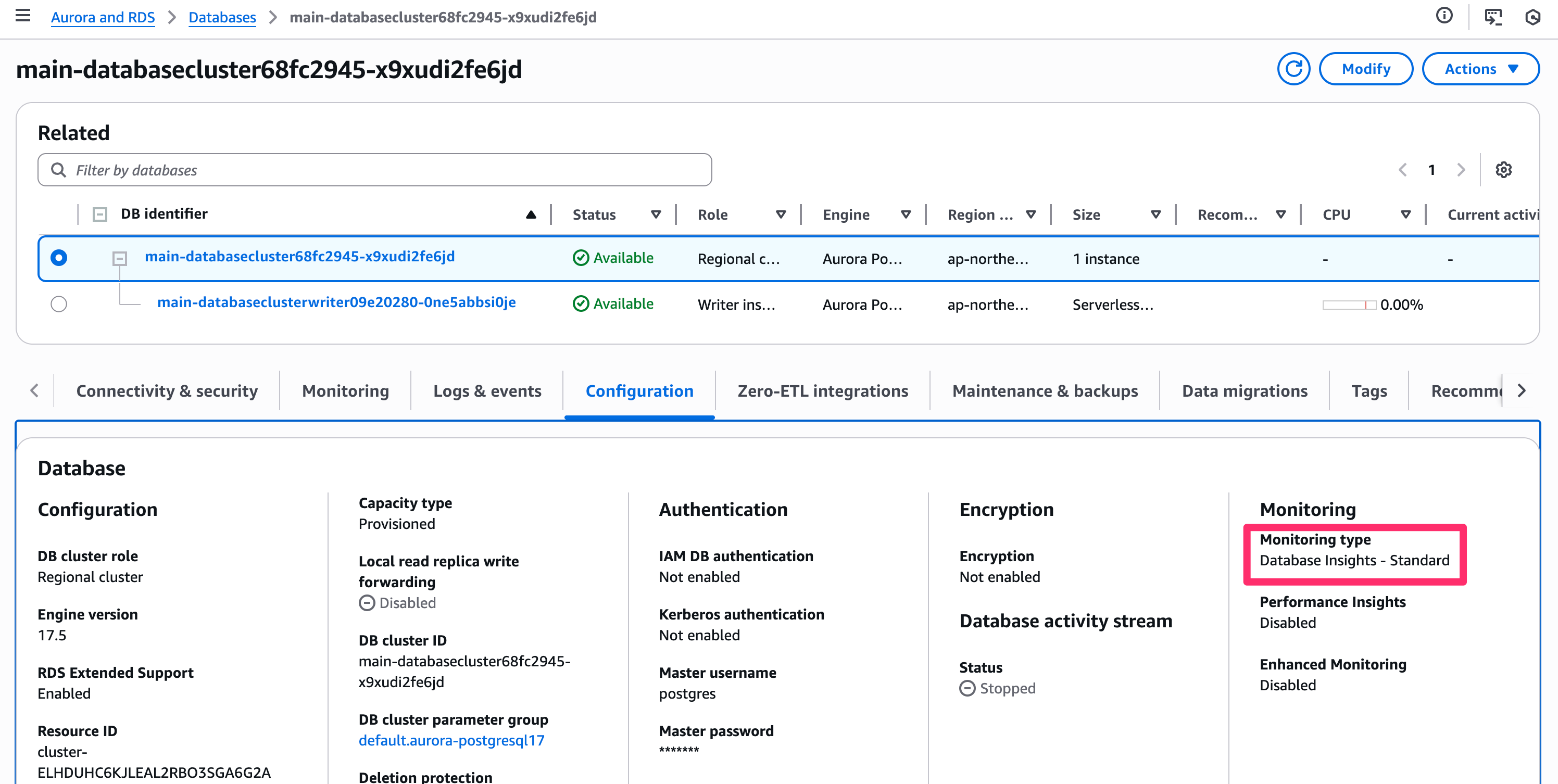Open the hamburger navigation menu
The width and height of the screenshot is (1558, 784).
coord(23,16)
